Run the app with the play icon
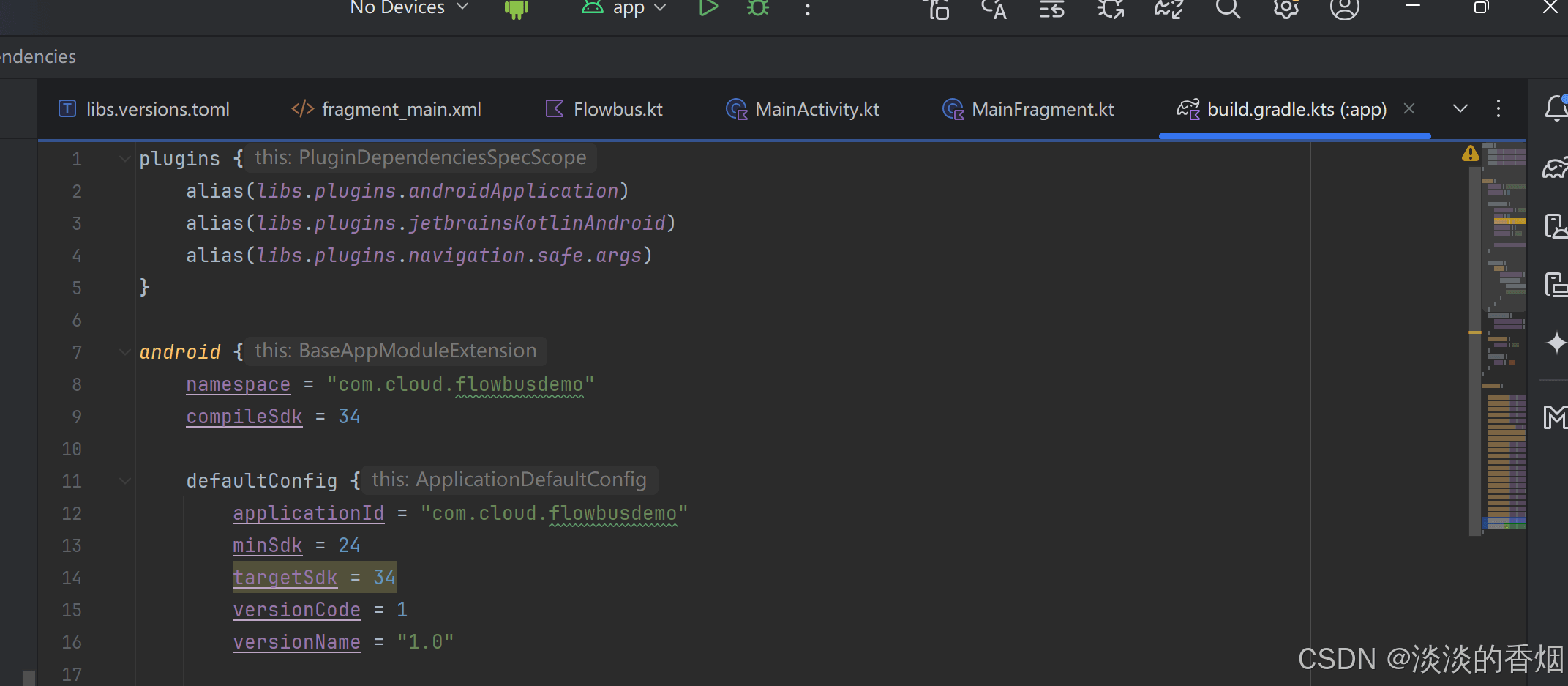The width and height of the screenshot is (1568, 686). click(x=708, y=8)
